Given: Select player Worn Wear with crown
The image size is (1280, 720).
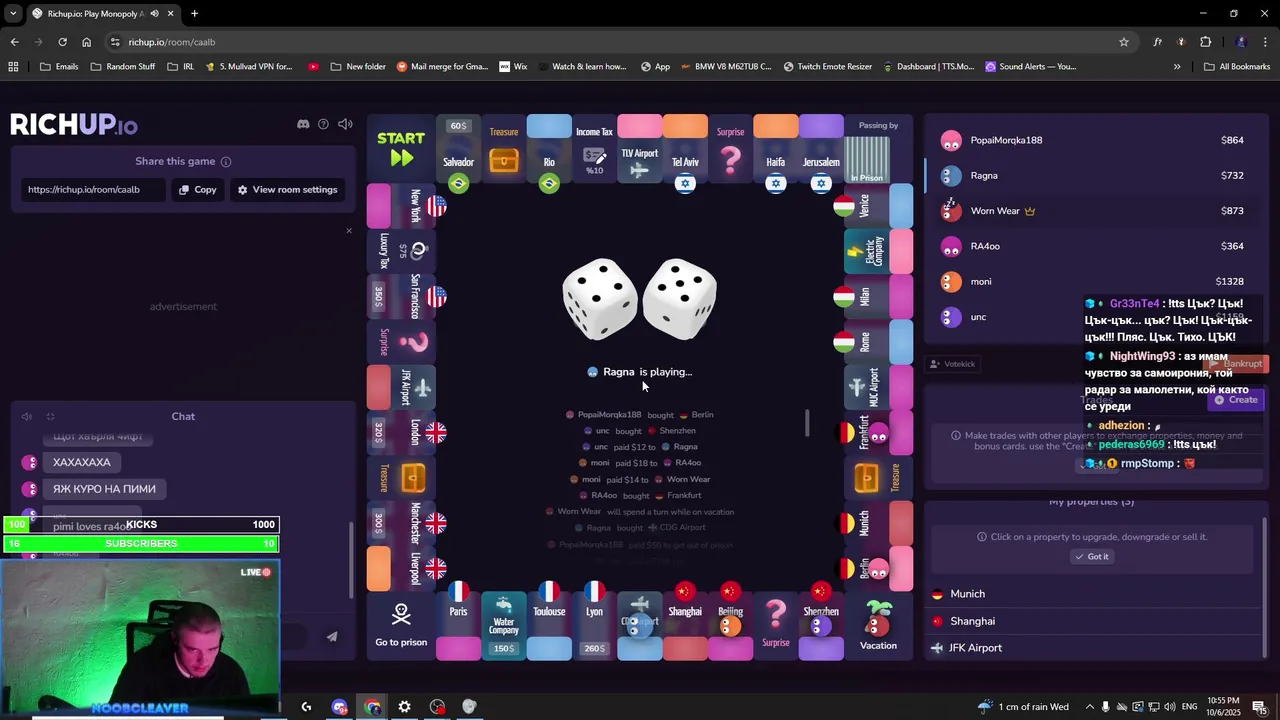Looking at the screenshot, I should pos(1092,211).
